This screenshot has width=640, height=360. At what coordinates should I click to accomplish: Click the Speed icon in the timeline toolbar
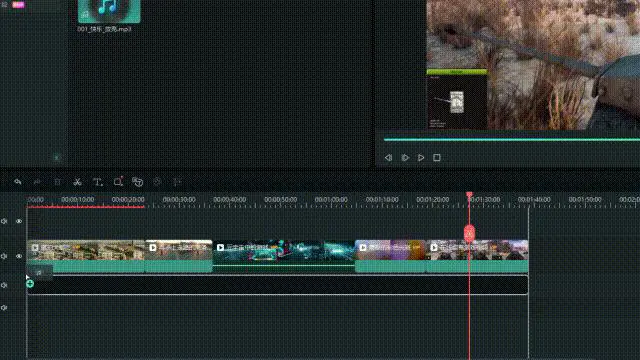point(138,182)
